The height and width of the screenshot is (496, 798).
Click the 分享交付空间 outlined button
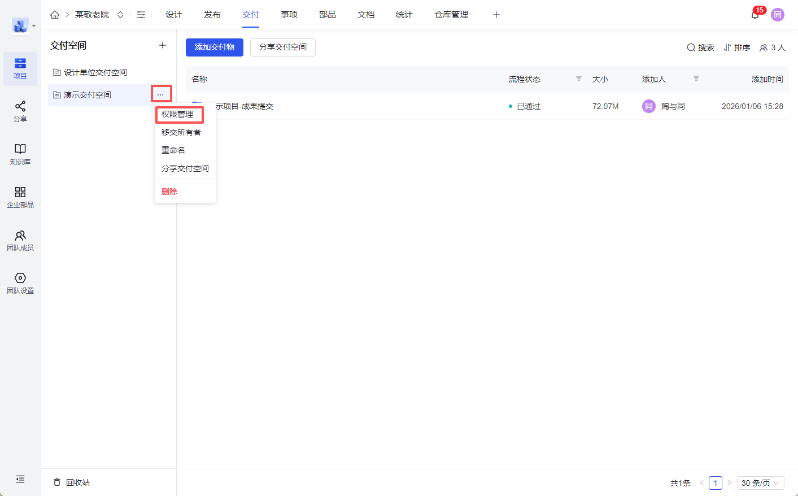[283, 47]
